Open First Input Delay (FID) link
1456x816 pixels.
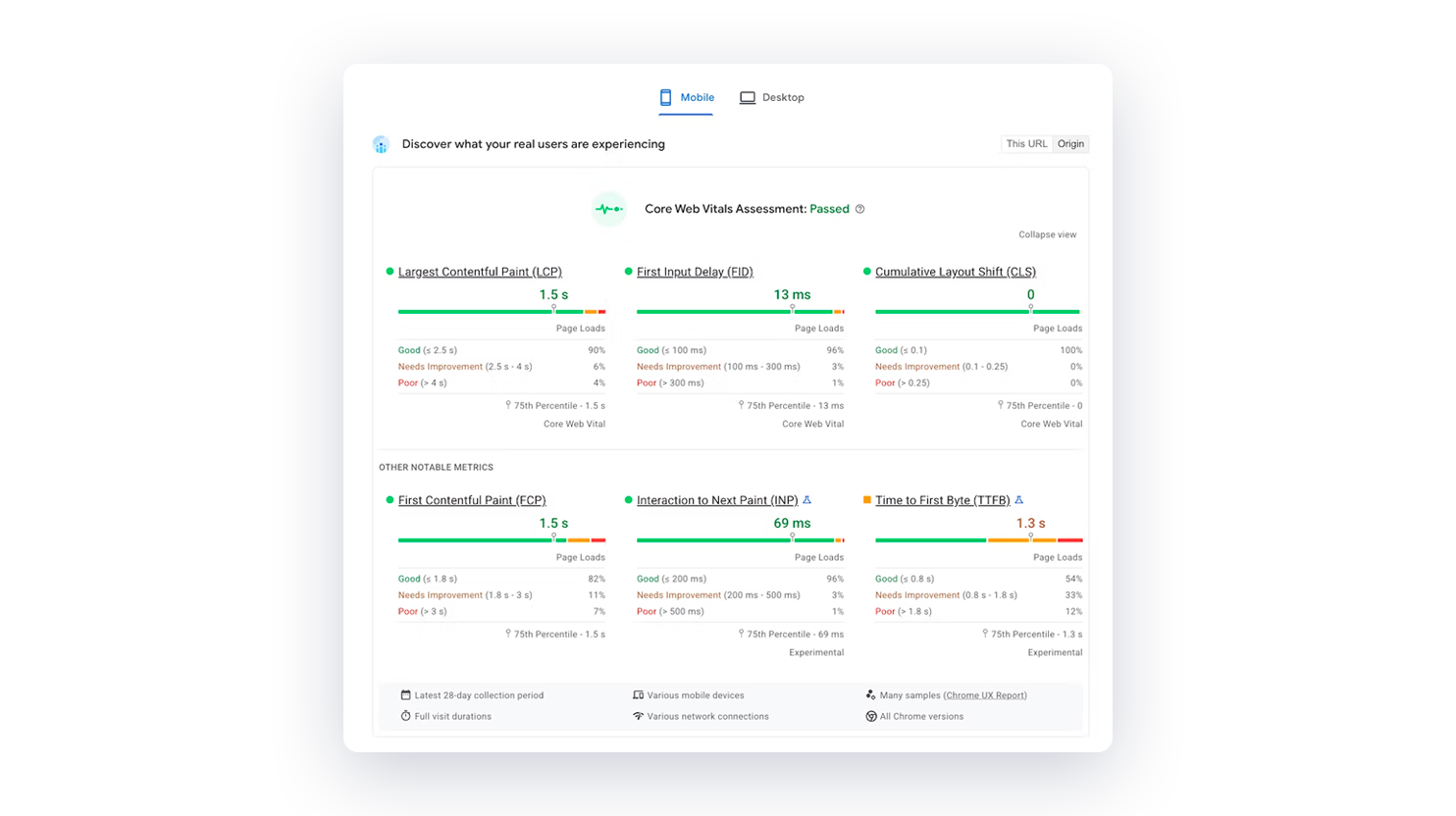[695, 272]
